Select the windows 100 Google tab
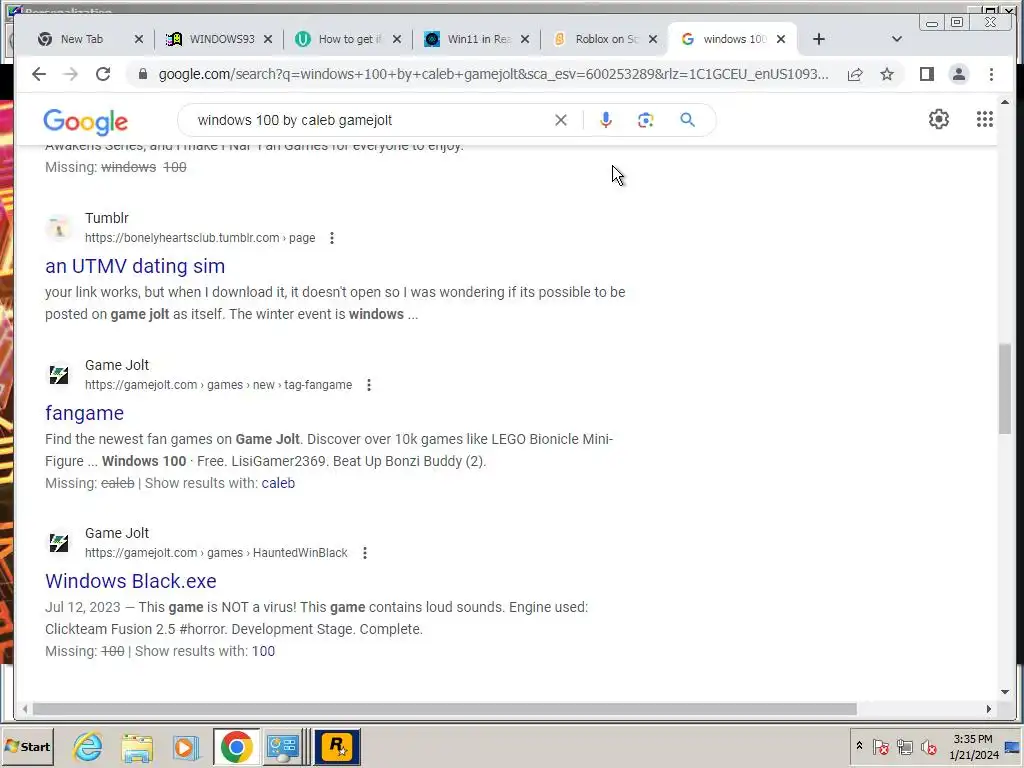The width and height of the screenshot is (1024, 768). [x=733, y=39]
